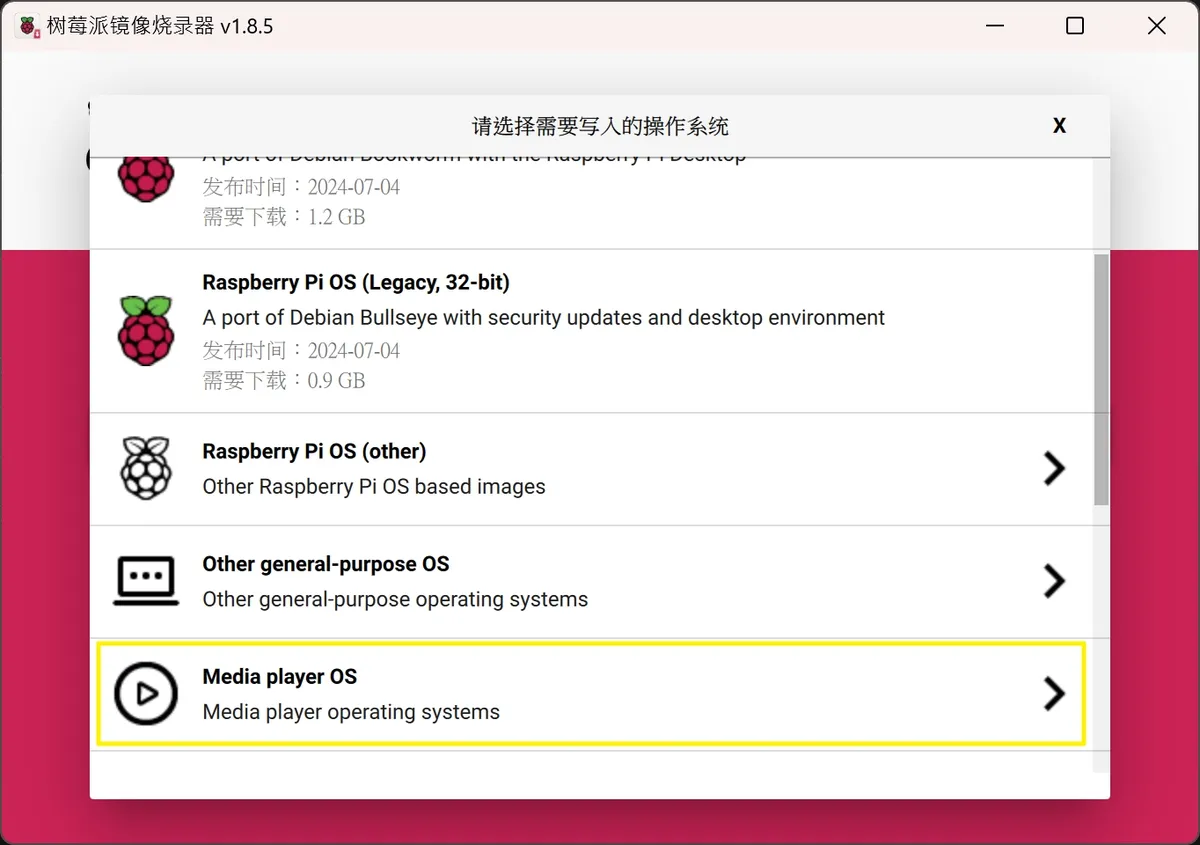Image resolution: width=1200 pixels, height=845 pixels.
Task: Click the Raspberry Pi OS (Legacy, 32-bit) raspberry icon
Action: (146, 331)
